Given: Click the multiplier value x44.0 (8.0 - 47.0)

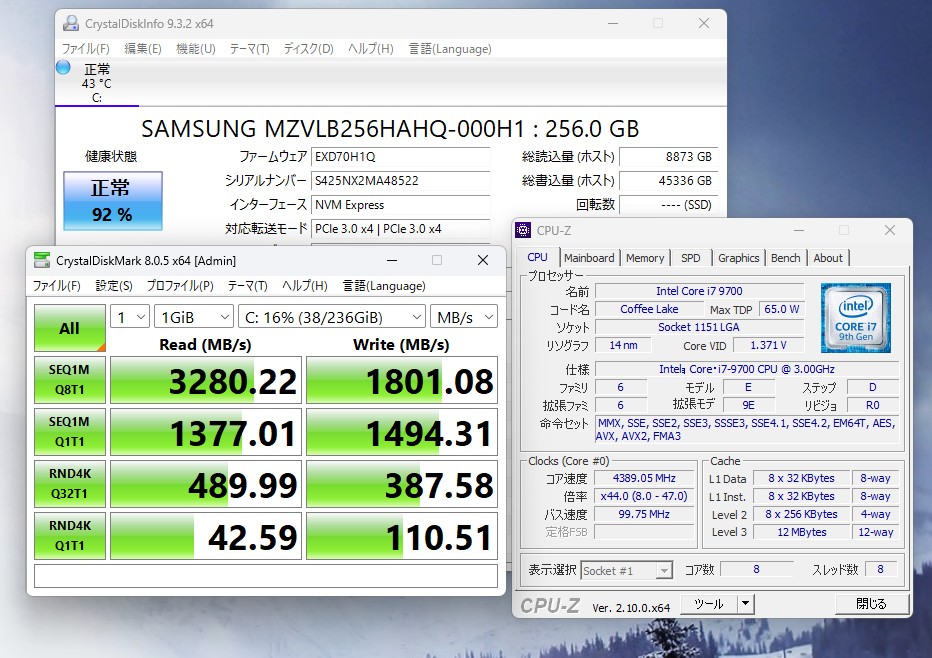Looking at the screenshot, I should (x=644, y=496).
